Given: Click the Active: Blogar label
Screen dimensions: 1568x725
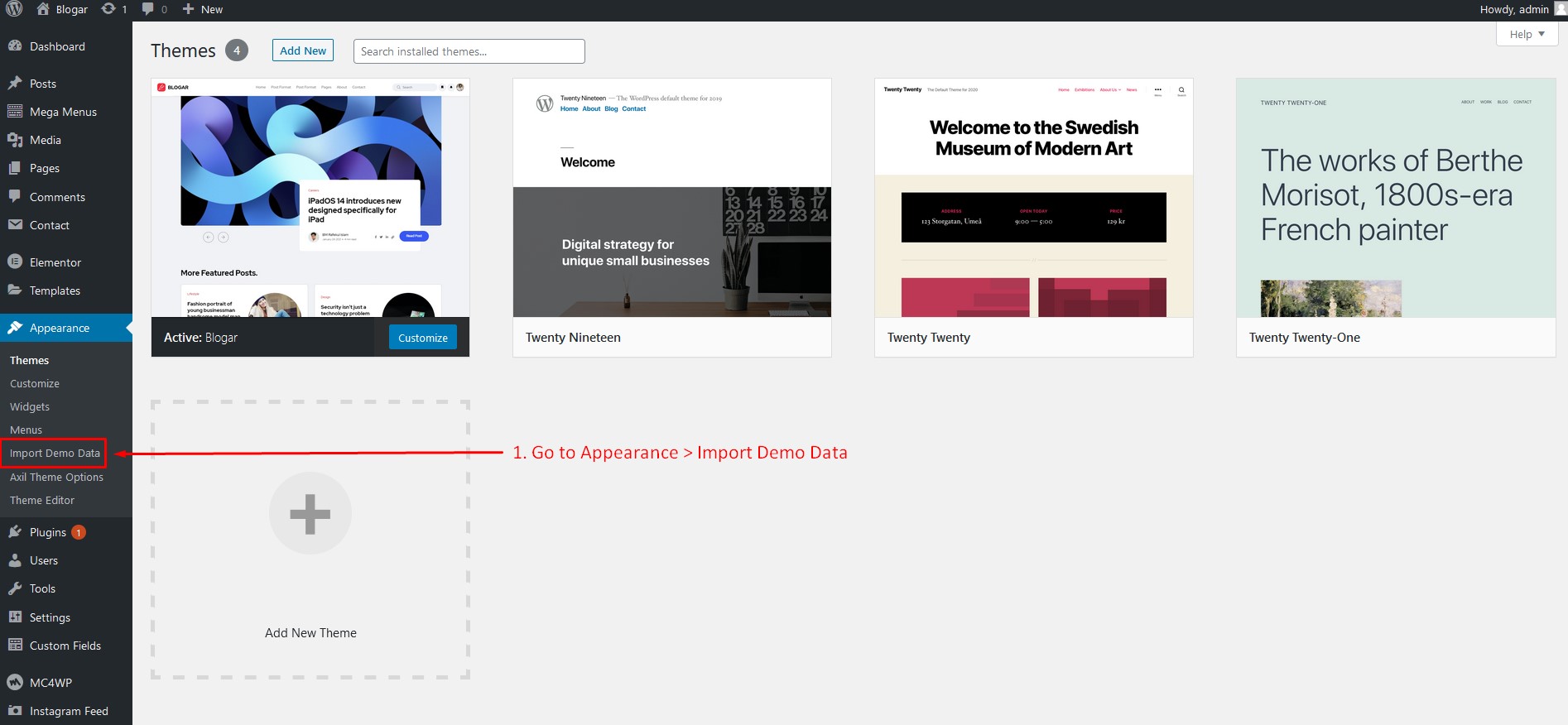Looking at the screenshot, I should 200,337.
